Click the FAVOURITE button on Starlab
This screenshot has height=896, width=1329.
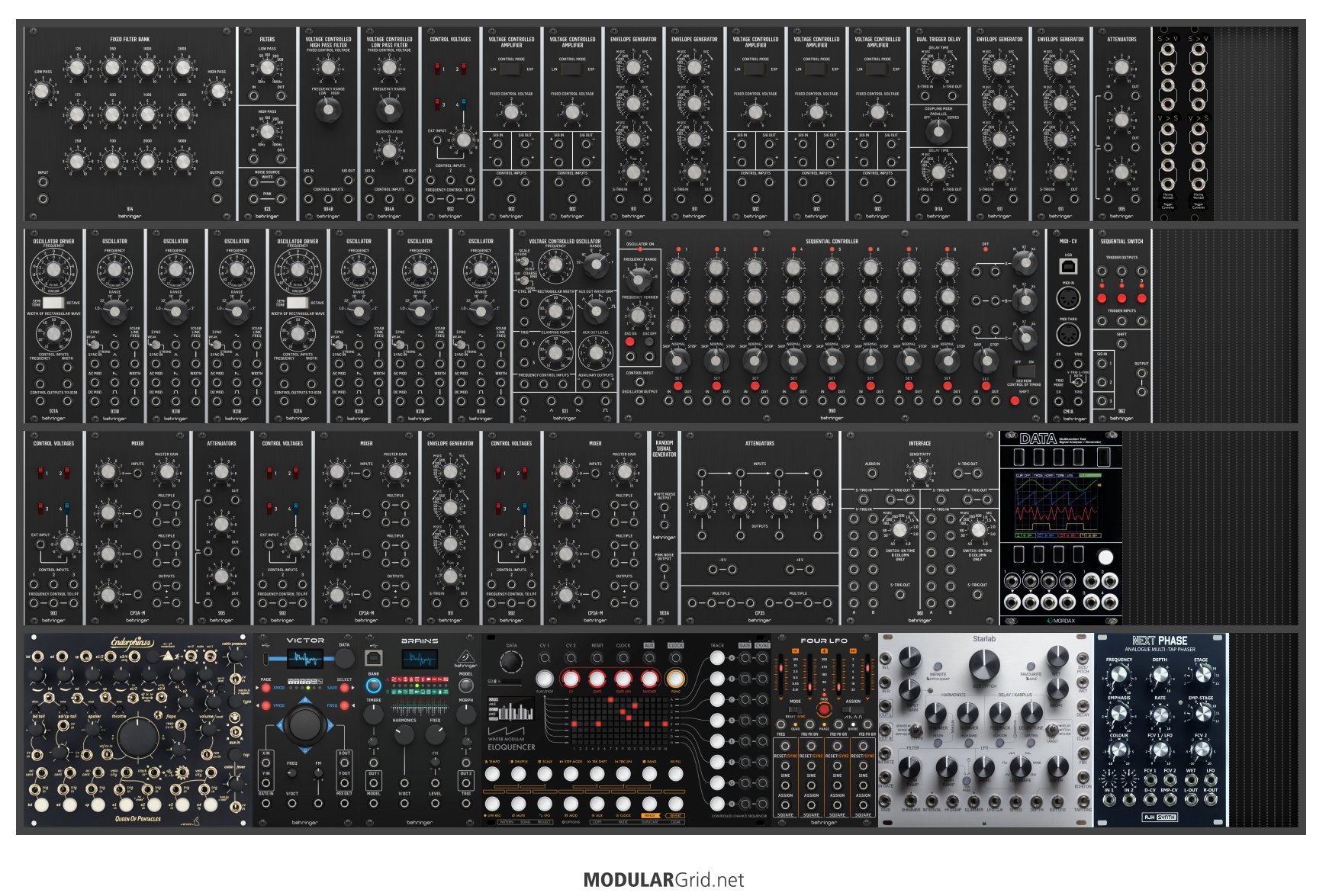click(x=1030, y=667)
